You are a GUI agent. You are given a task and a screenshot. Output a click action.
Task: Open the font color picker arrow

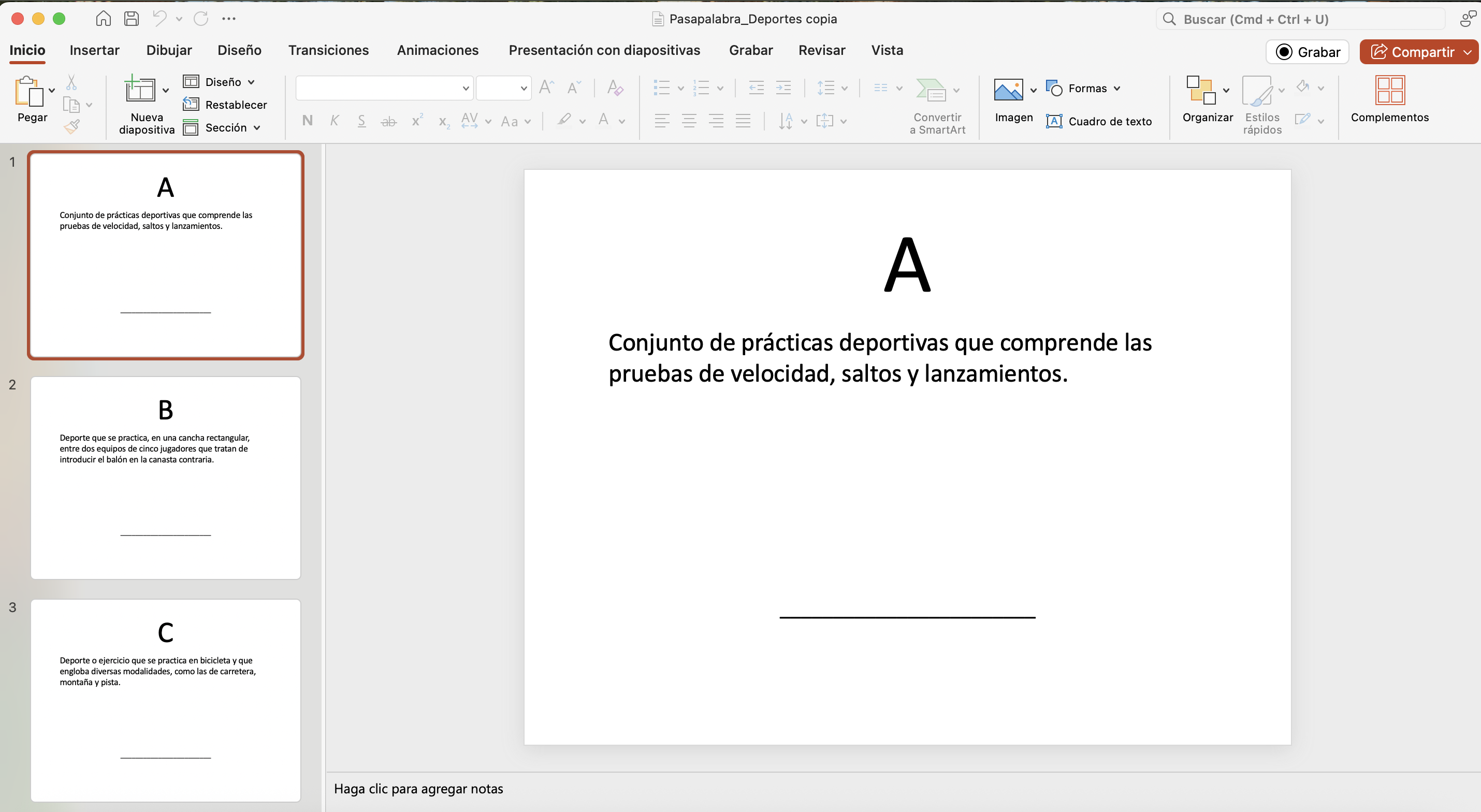(x=621, y=121)
